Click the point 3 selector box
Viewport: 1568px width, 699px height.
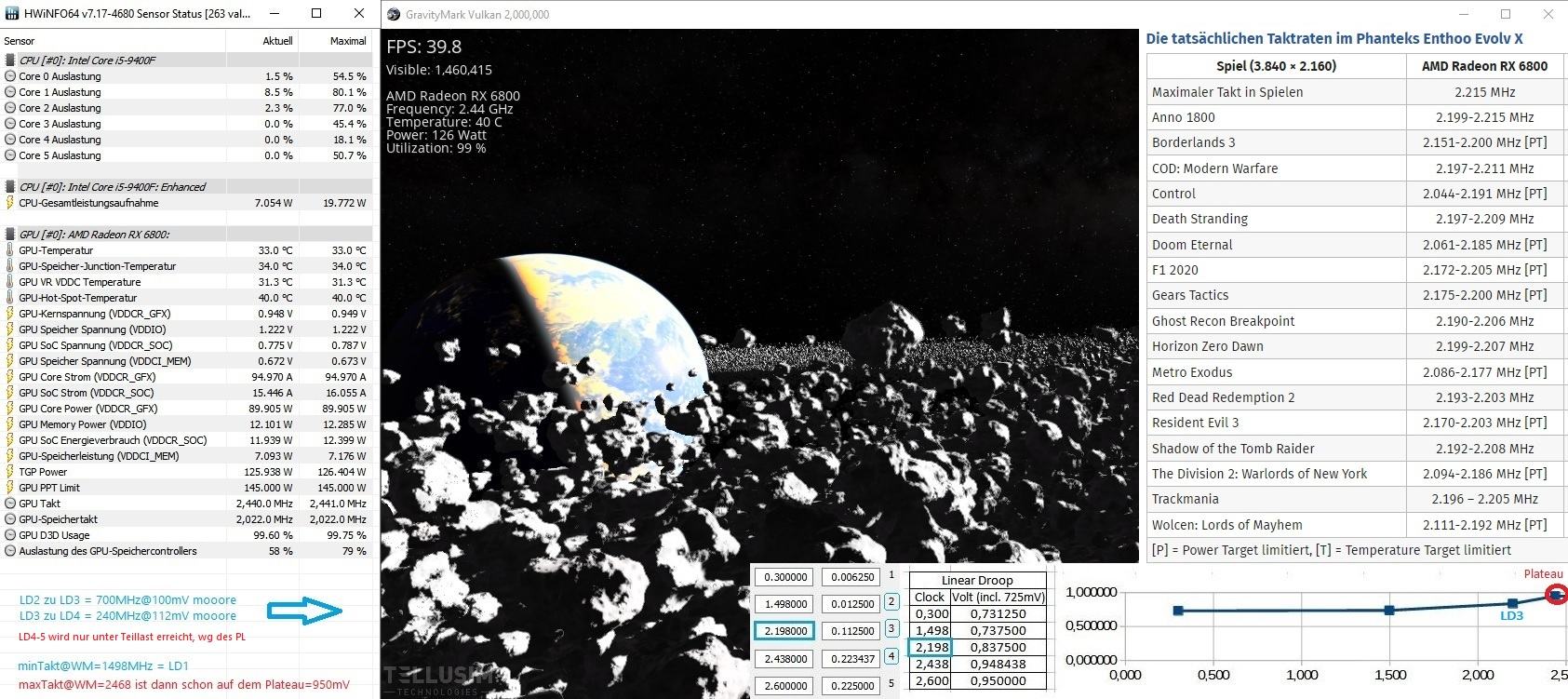point(891,628)
